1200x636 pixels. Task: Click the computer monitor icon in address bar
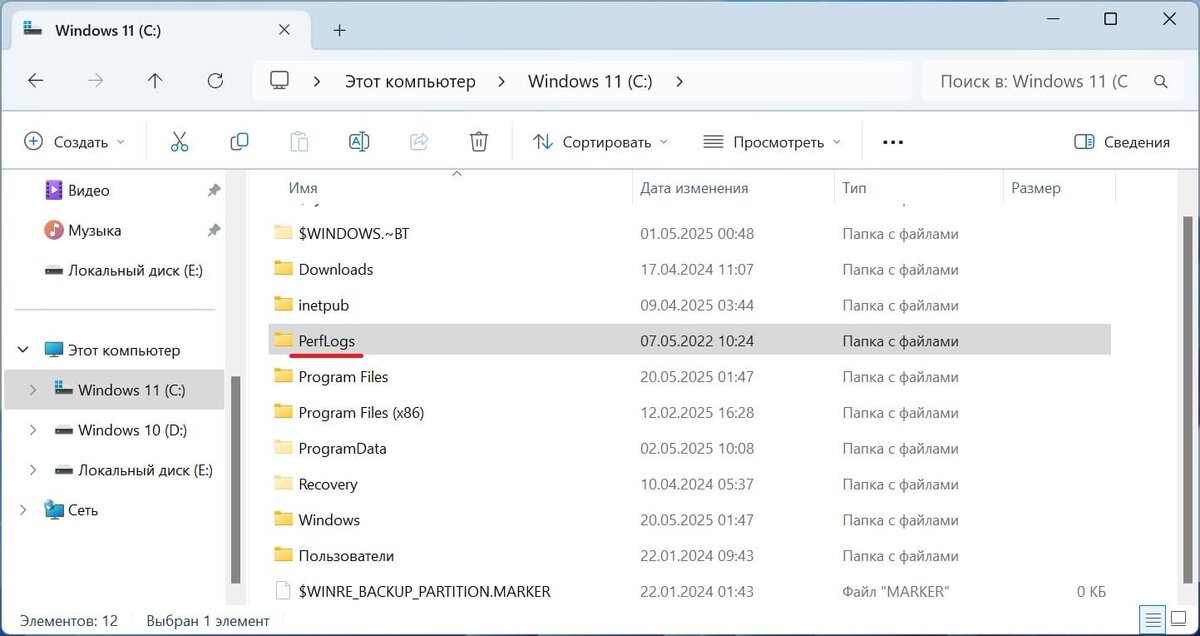click(280, 81)
